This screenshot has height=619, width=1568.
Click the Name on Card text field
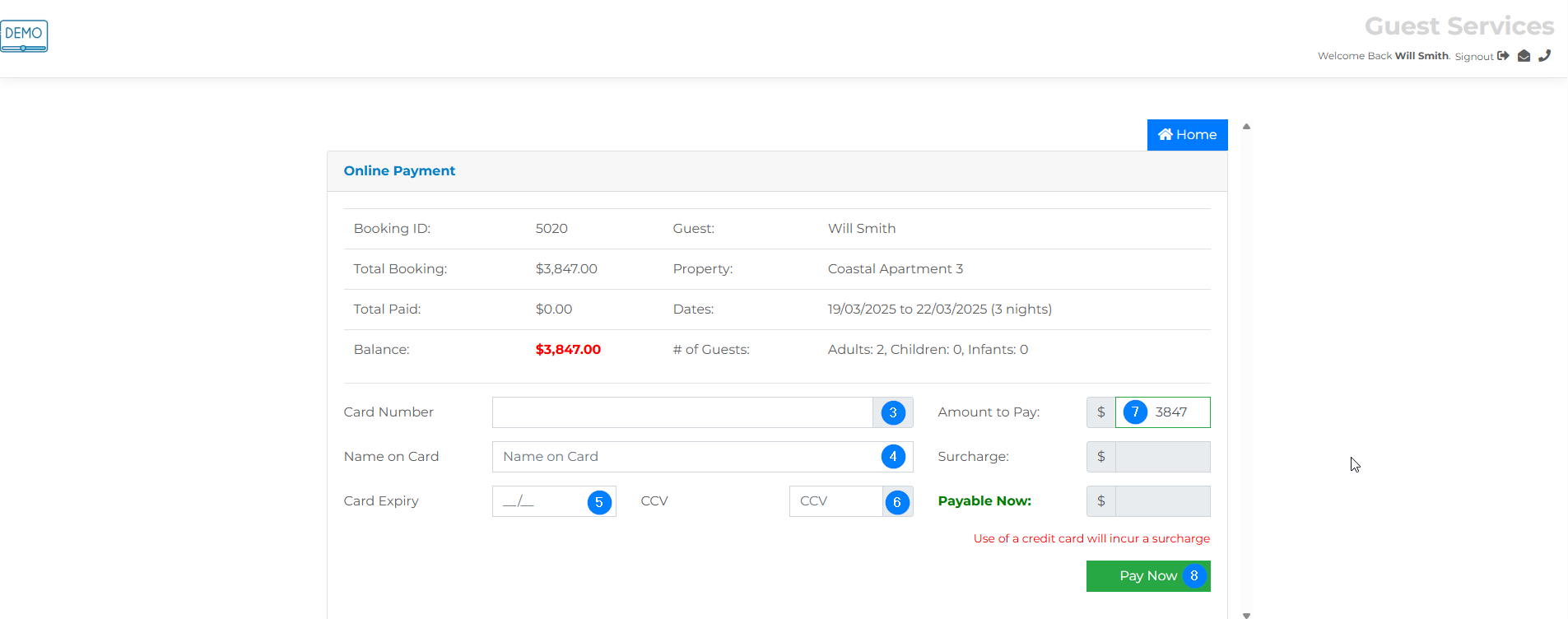685,457
